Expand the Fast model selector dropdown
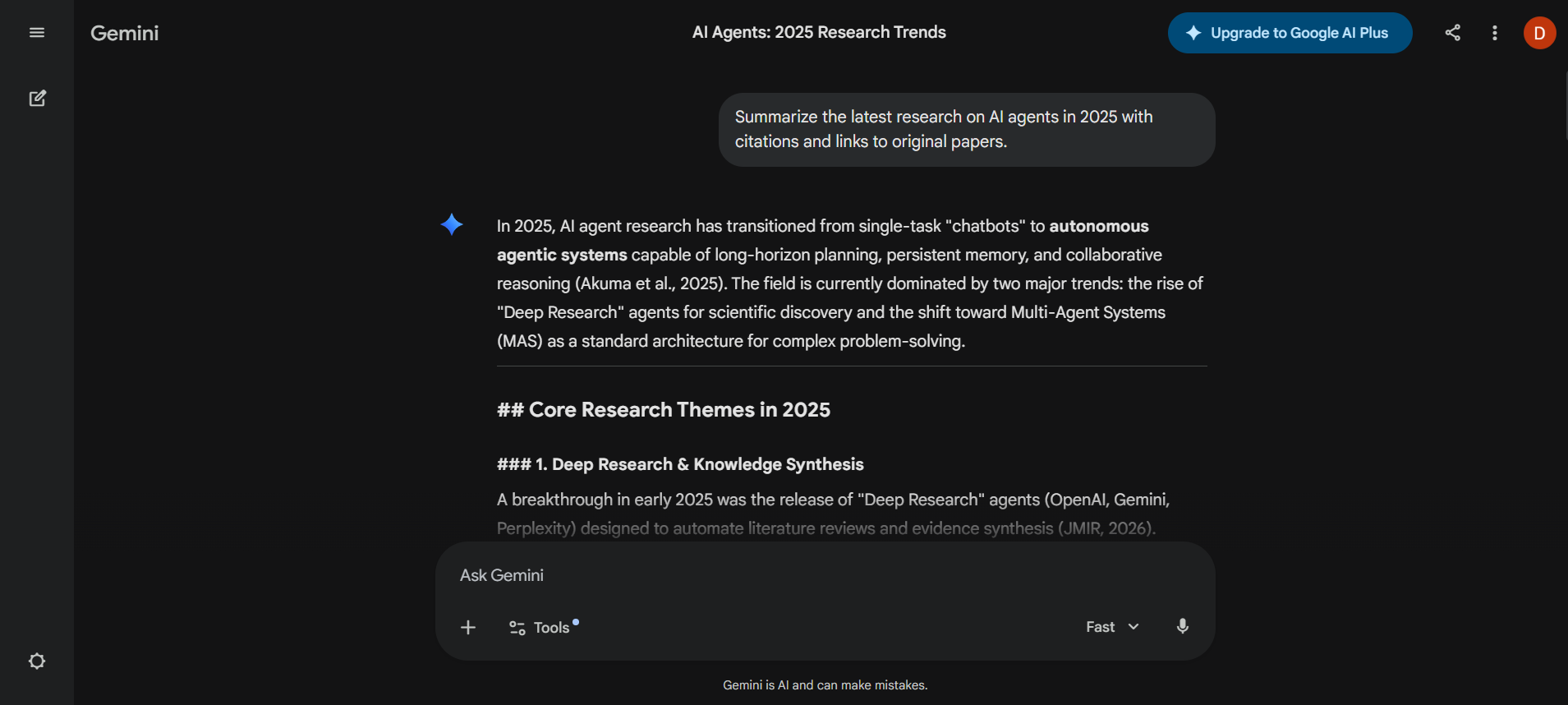The height and width of the screenshot is (705, 1568). point(1112,627)
